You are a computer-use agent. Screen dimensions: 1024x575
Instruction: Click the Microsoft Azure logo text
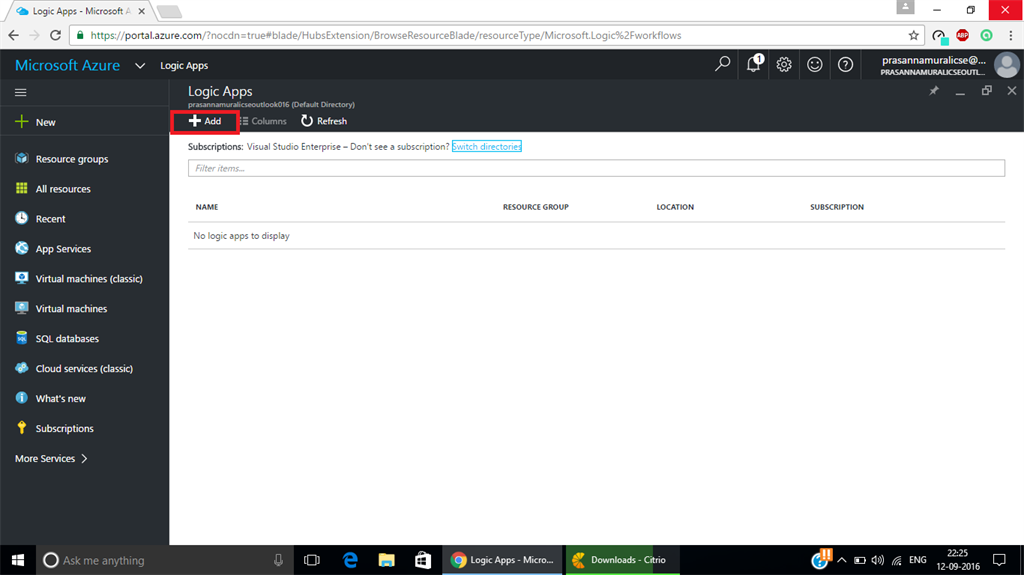point(67,65)
